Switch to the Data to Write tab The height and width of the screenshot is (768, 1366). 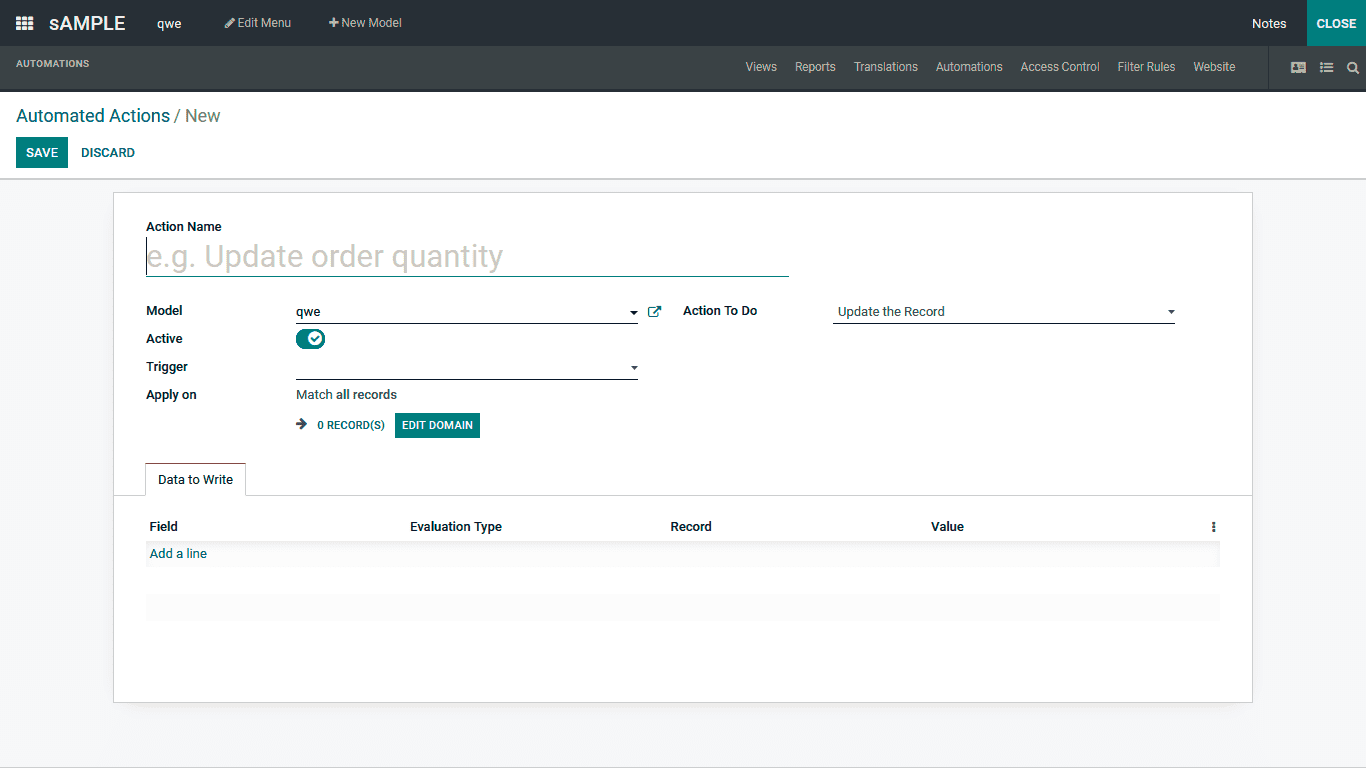click(x=195, y=479)
